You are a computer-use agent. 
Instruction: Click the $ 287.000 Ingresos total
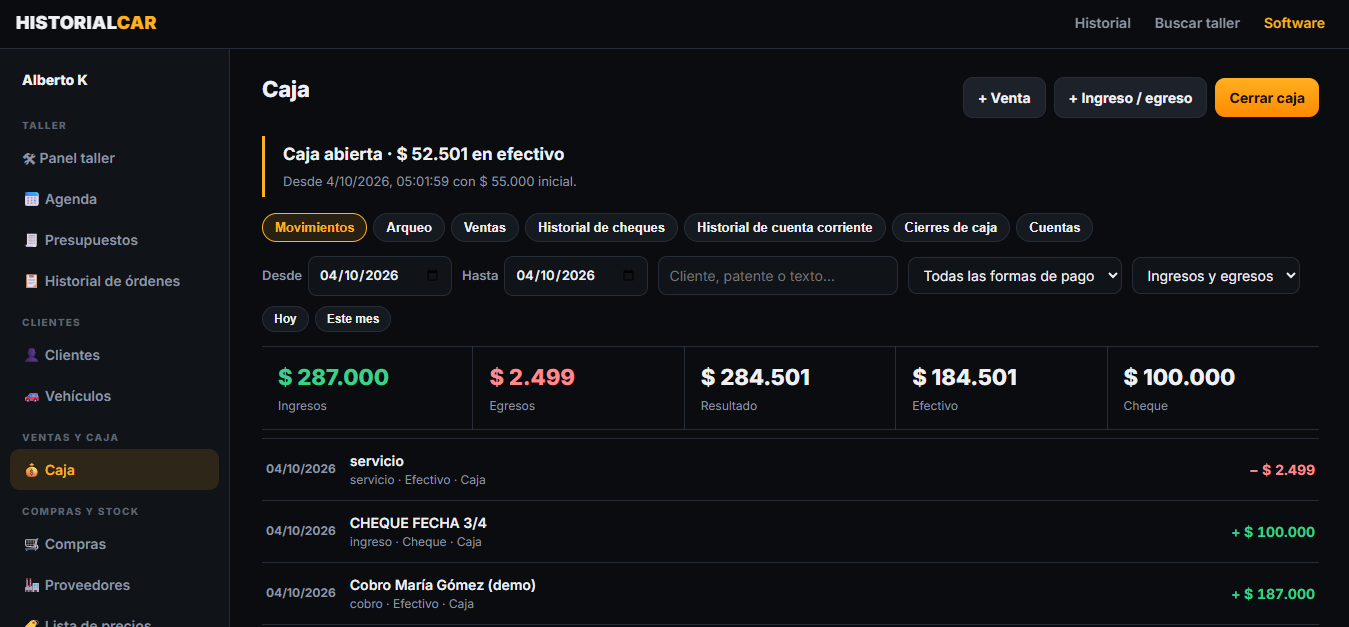[333, 377]
